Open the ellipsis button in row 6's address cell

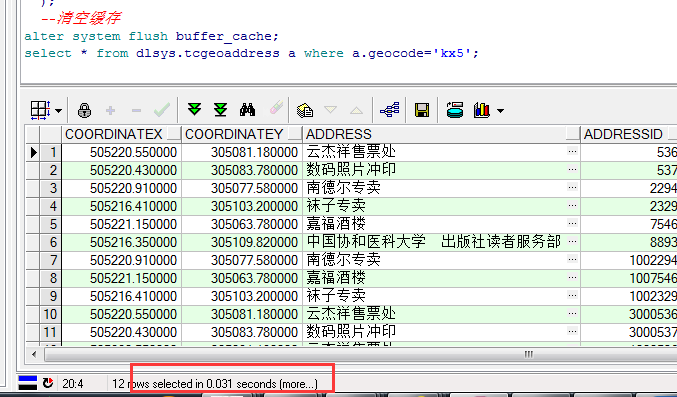click(x=573, y=241)
